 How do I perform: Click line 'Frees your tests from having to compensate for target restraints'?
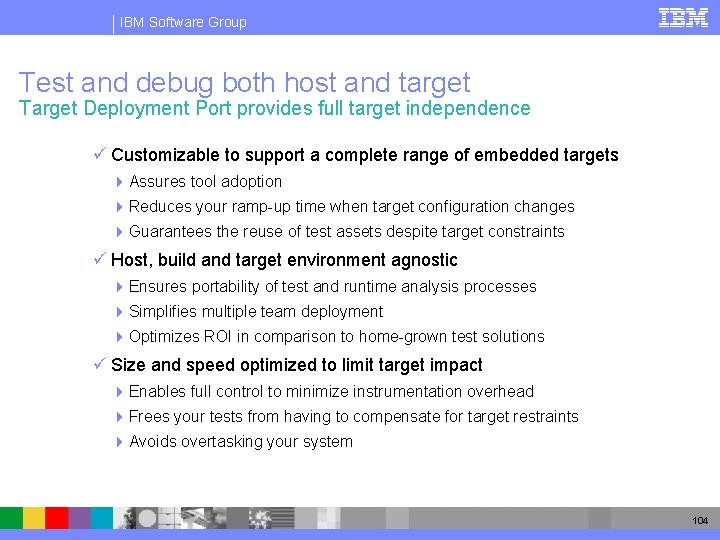pos(354,417)
